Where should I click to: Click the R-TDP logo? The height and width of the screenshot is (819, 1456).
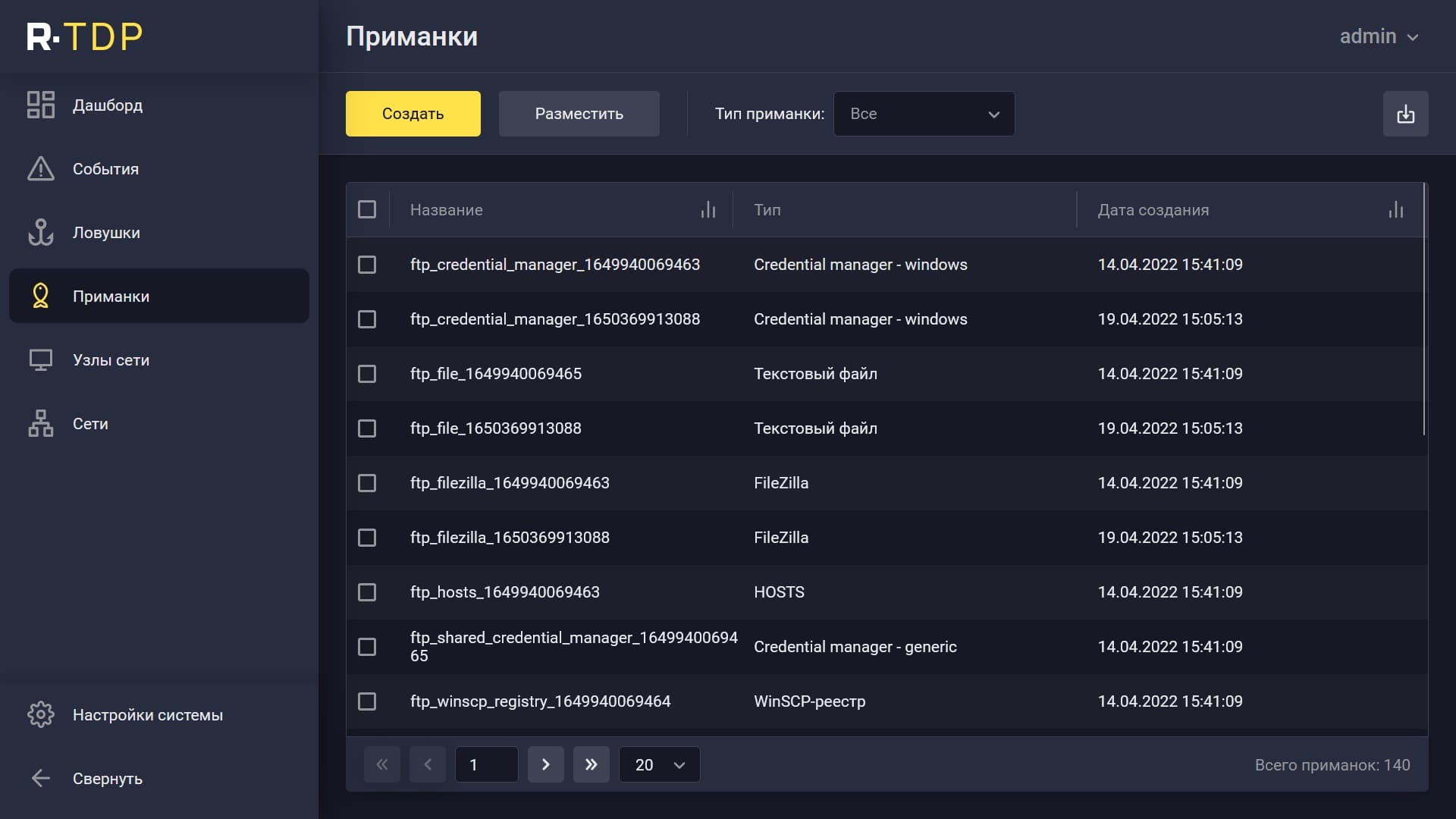pos(84,36)
